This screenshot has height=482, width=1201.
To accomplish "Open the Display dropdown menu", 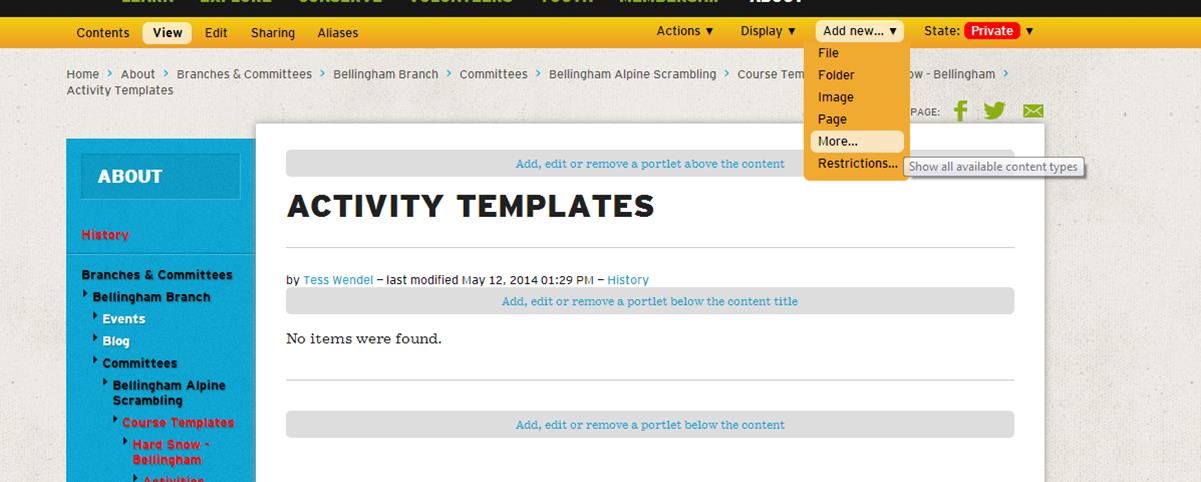I will 768,31.
